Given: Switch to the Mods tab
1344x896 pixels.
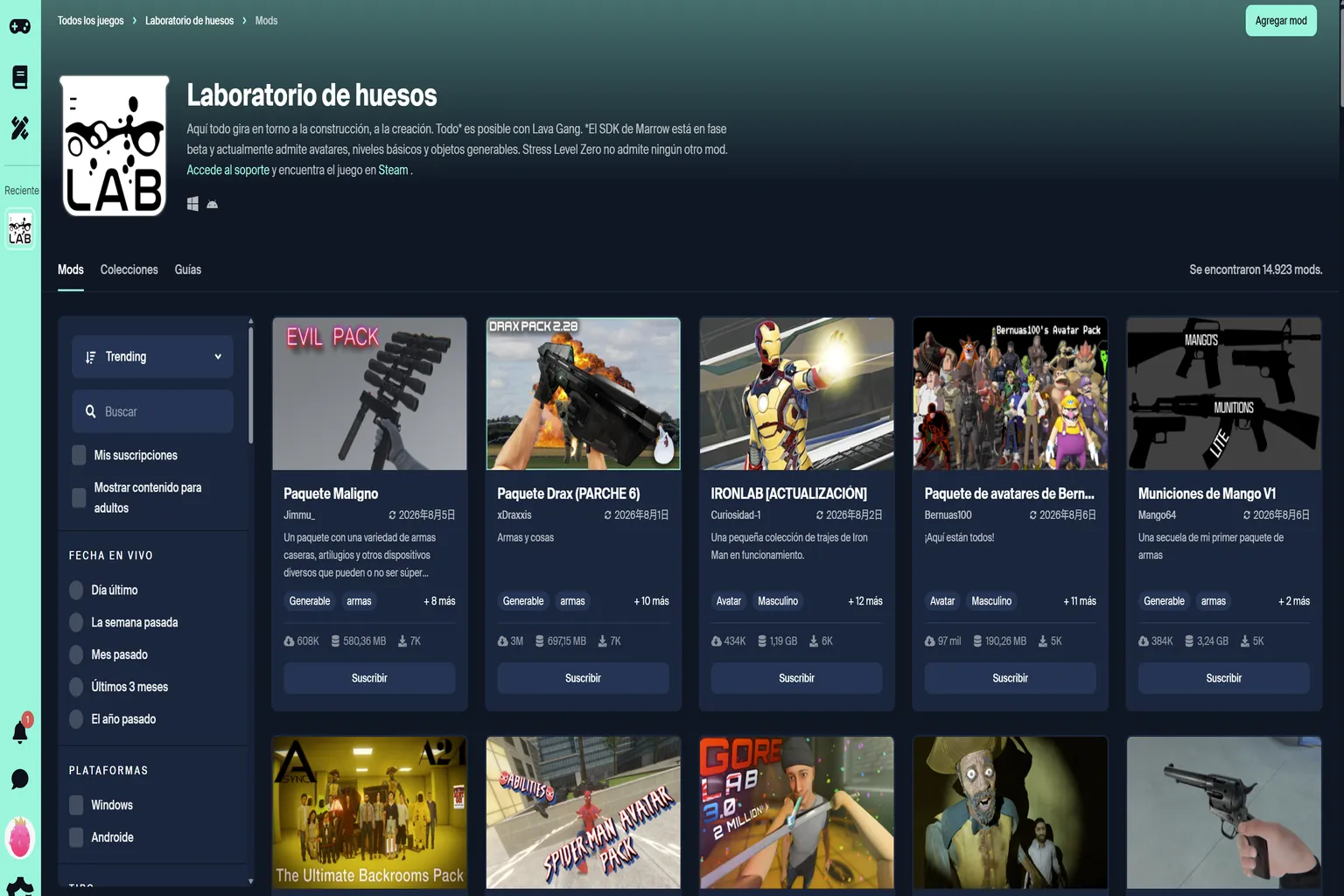Looking at the screenshot, I should tap(71, 269).
